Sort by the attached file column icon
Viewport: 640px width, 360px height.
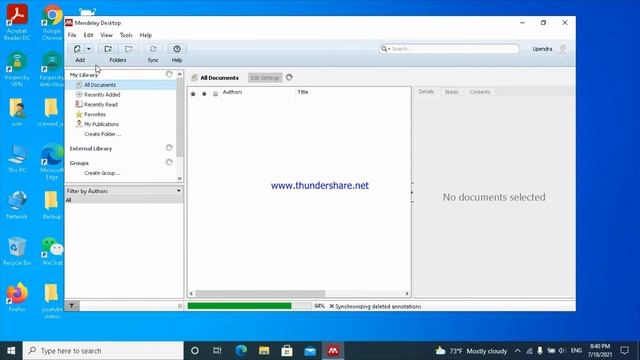[x=216, y=94]
